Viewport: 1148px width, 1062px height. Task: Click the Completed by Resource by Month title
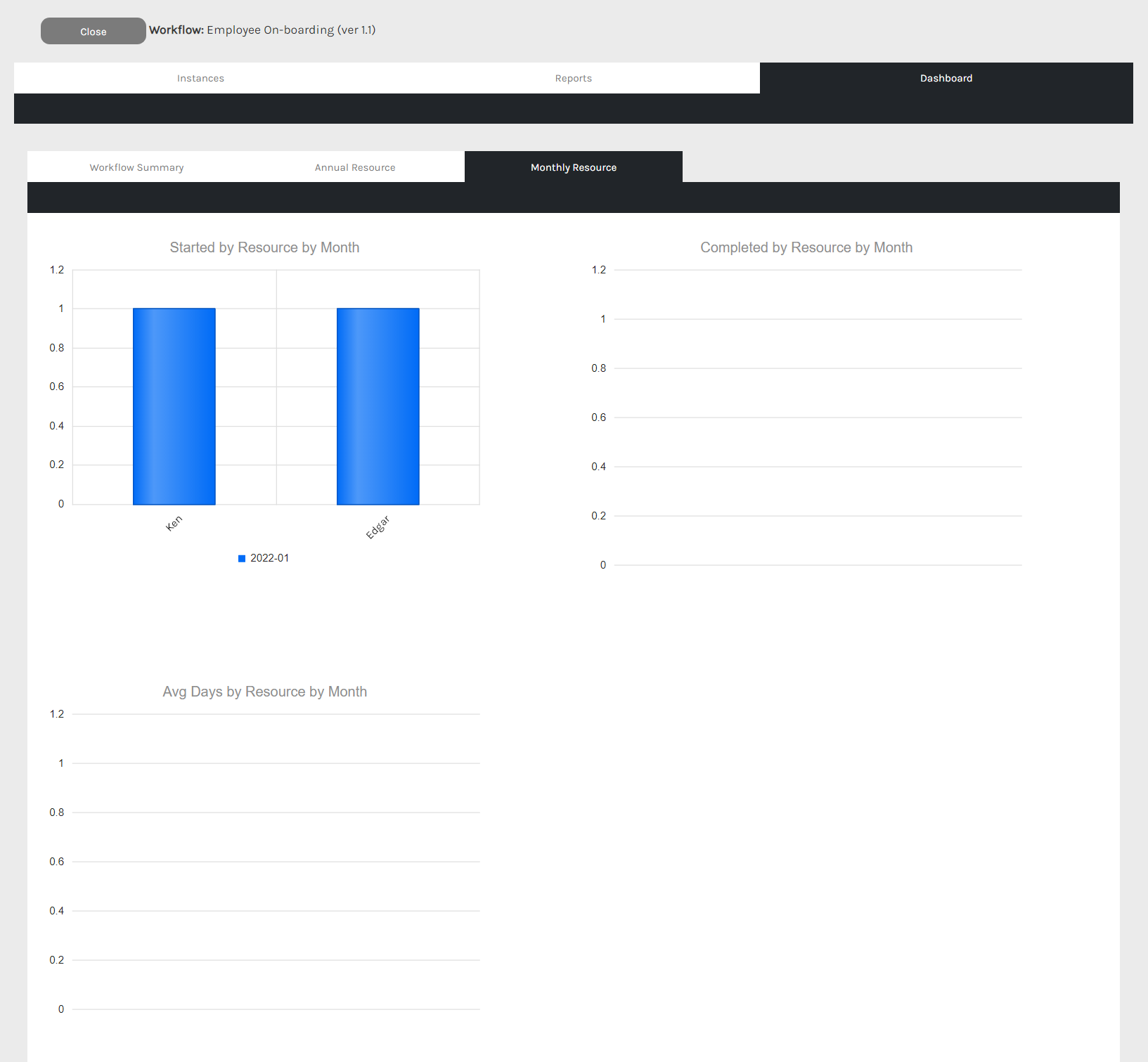806,247
